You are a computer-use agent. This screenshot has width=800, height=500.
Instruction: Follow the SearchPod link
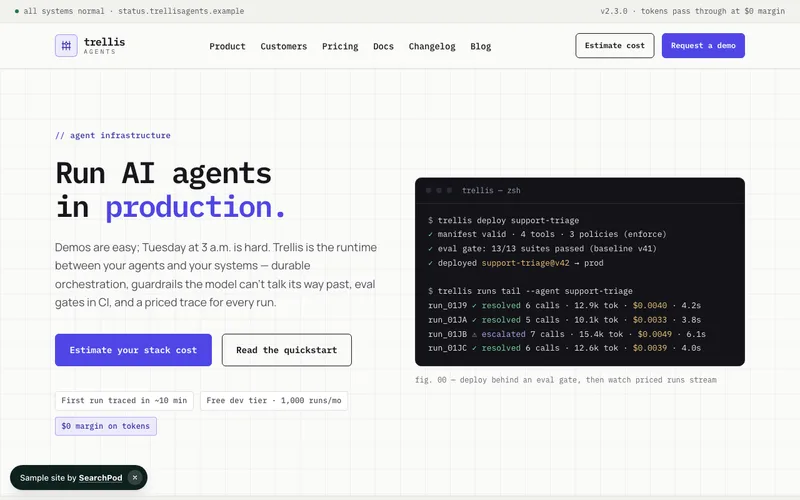[101, 478]
